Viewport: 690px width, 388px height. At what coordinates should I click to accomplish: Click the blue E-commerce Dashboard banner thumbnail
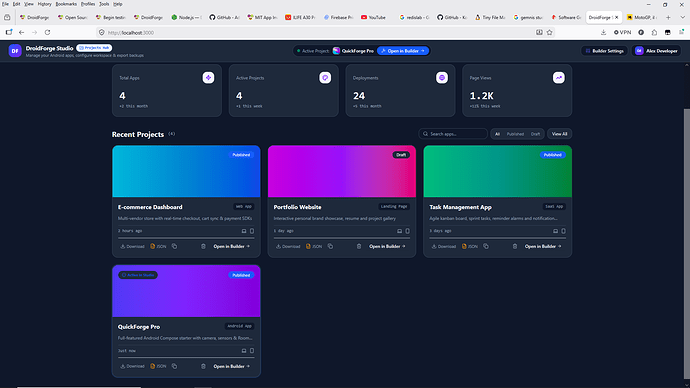pyautogui.click(x=186, y=171)
